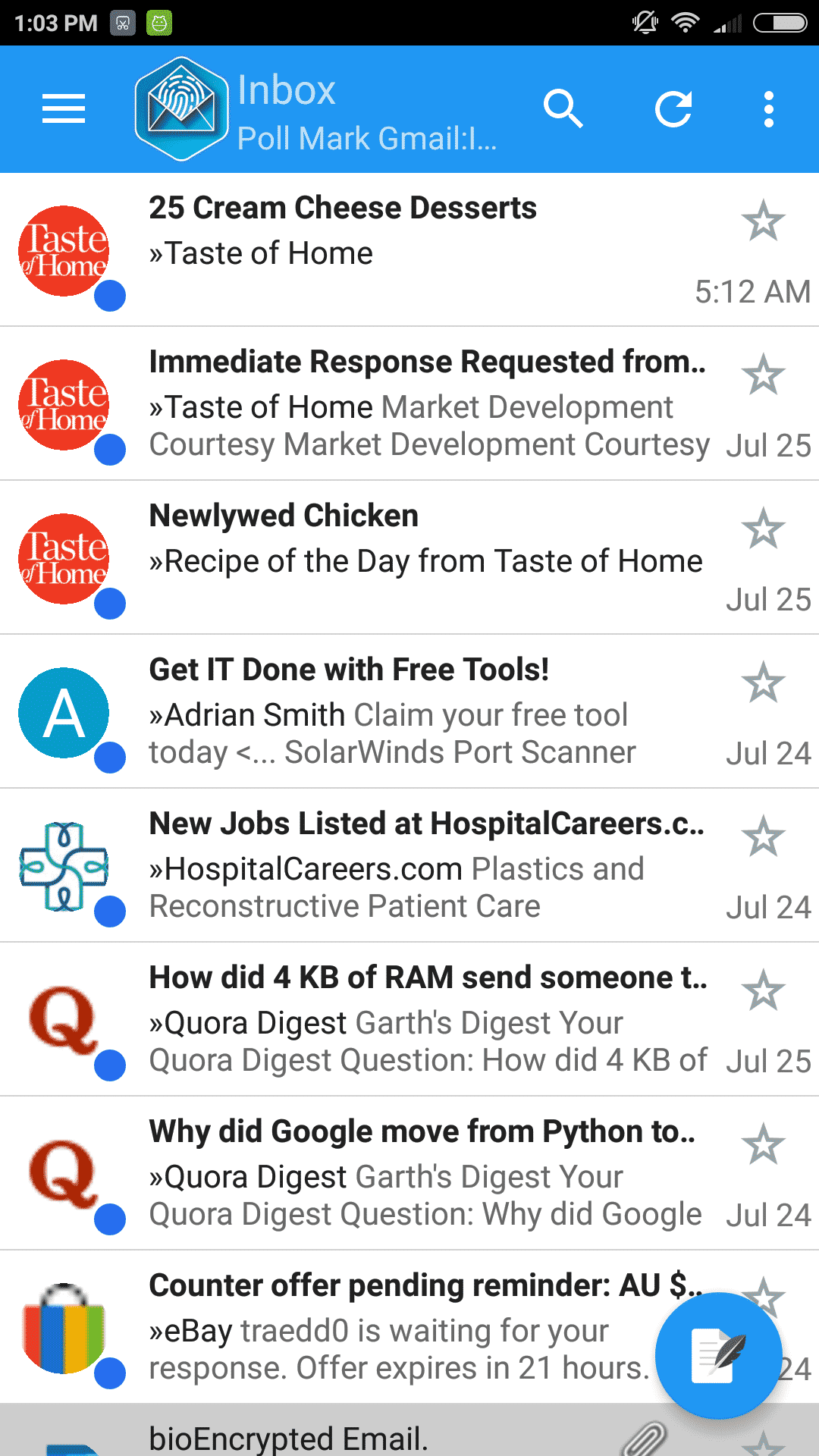The image size is (819, 1456).
Task: Tap the eBay shopping bag avatar
Action: [x=64, y=1329]
